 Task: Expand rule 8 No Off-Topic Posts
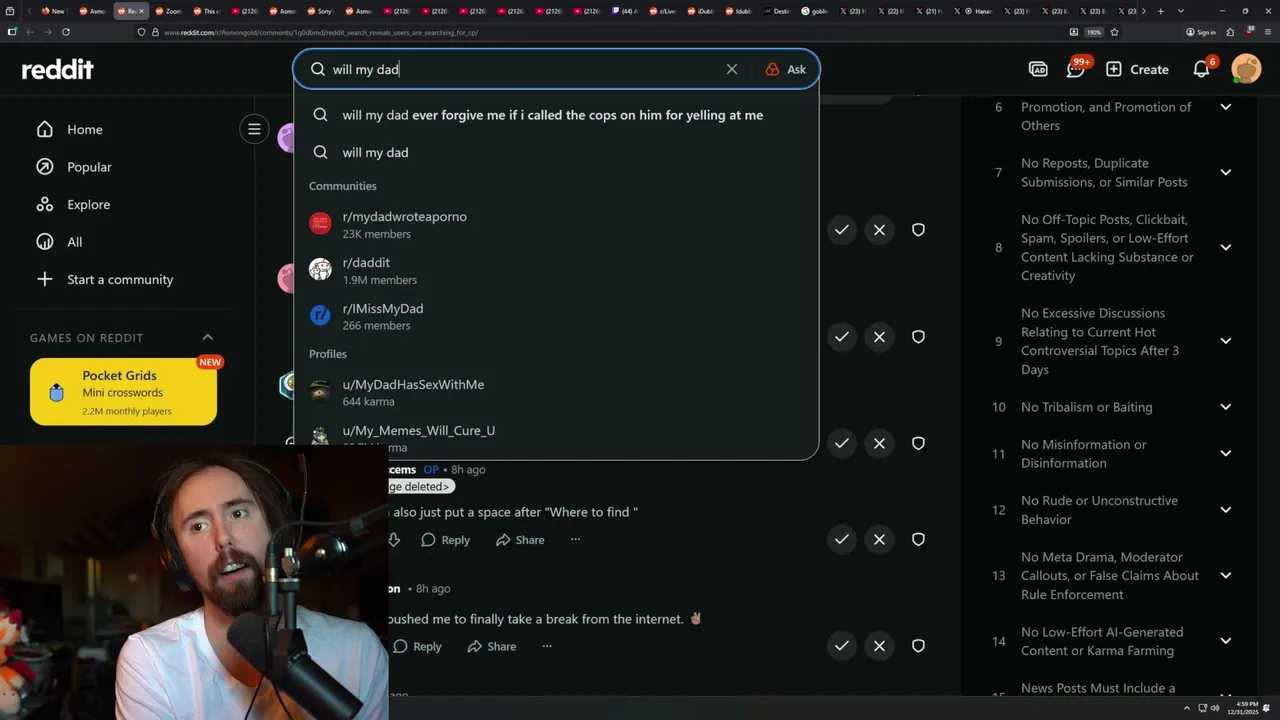pyautogui.click(x=1226, y=247)
